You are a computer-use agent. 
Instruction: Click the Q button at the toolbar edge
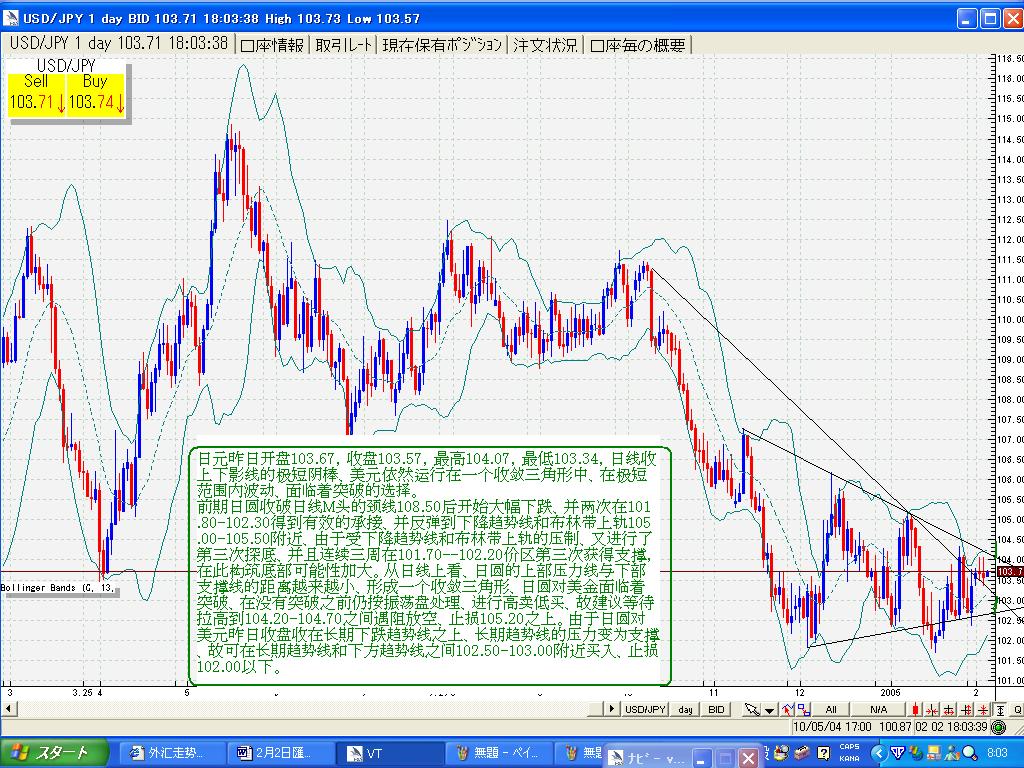click(x=1017, y=709)
